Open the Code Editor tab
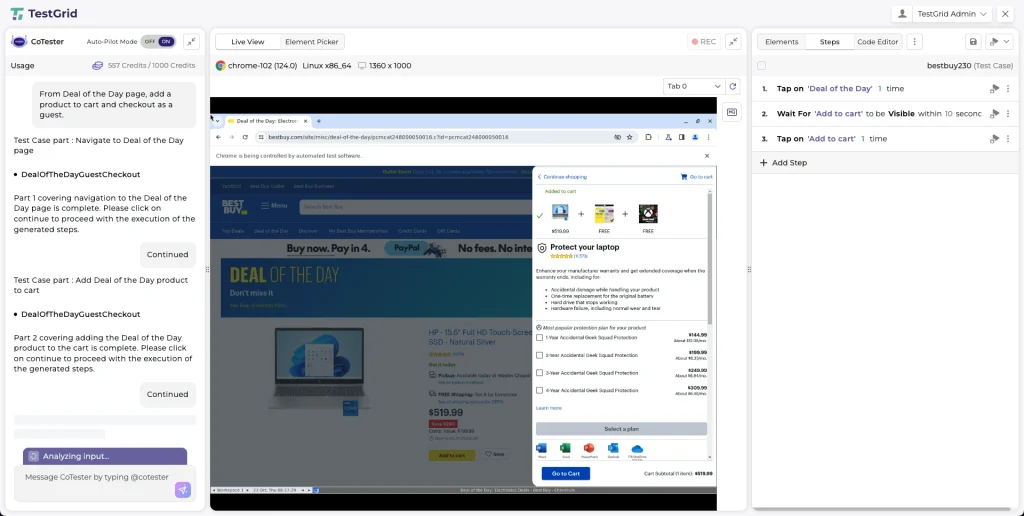1024x516 pixels. (x=878, y=42)
